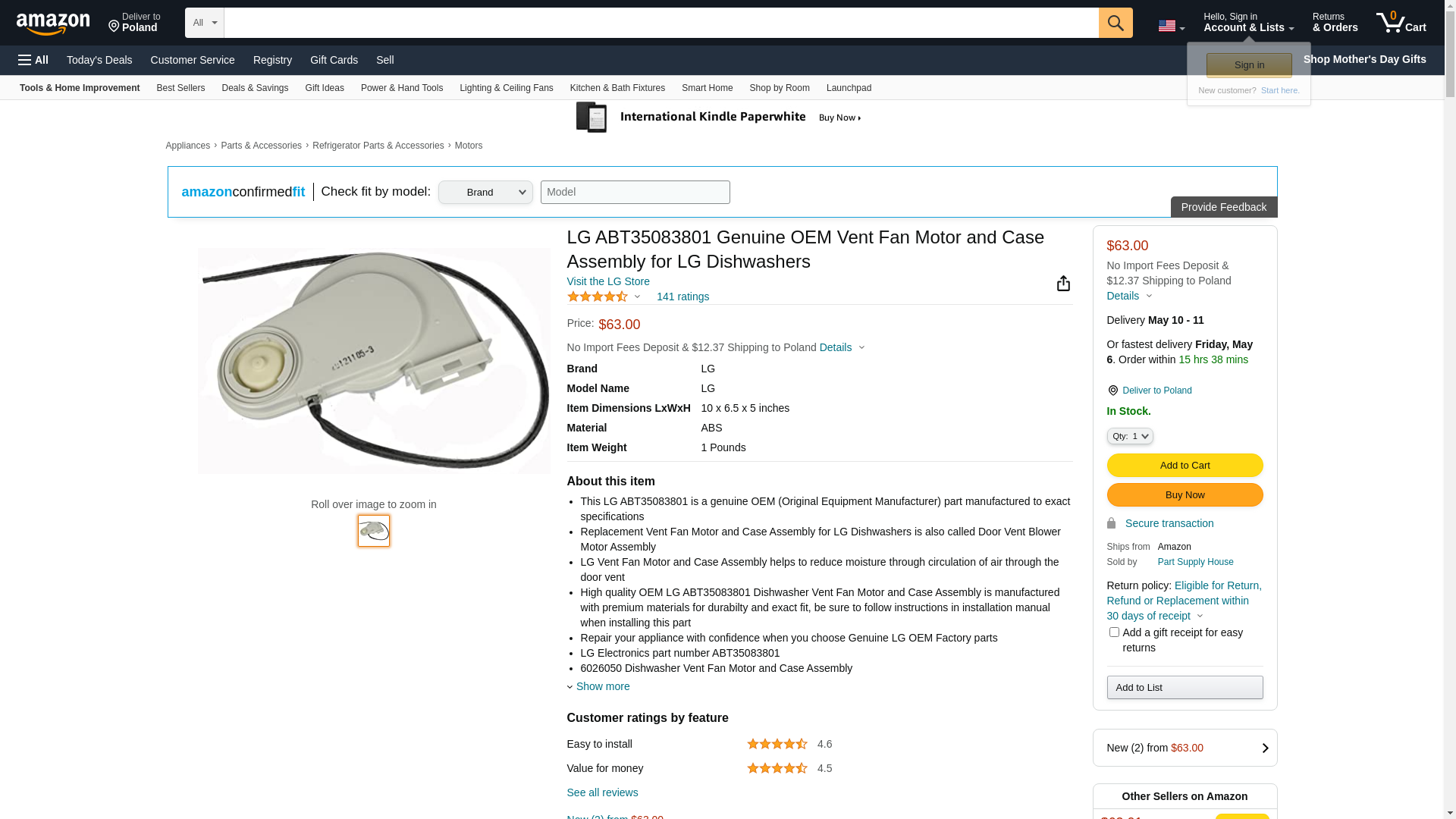The width and height of the screenshot is (1456, 819).
Task: Click the Deliver to Poland location icon
Action: tap(1112, 391)
